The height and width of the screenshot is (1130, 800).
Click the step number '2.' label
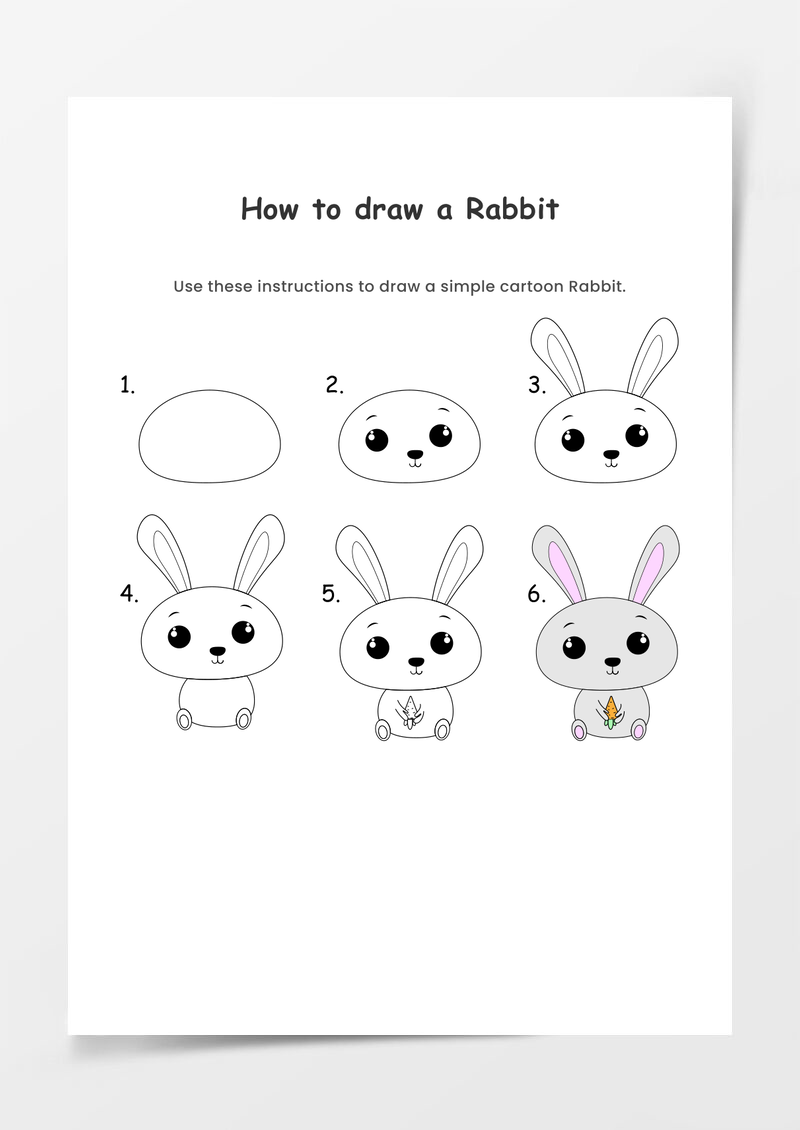(334, 385)
